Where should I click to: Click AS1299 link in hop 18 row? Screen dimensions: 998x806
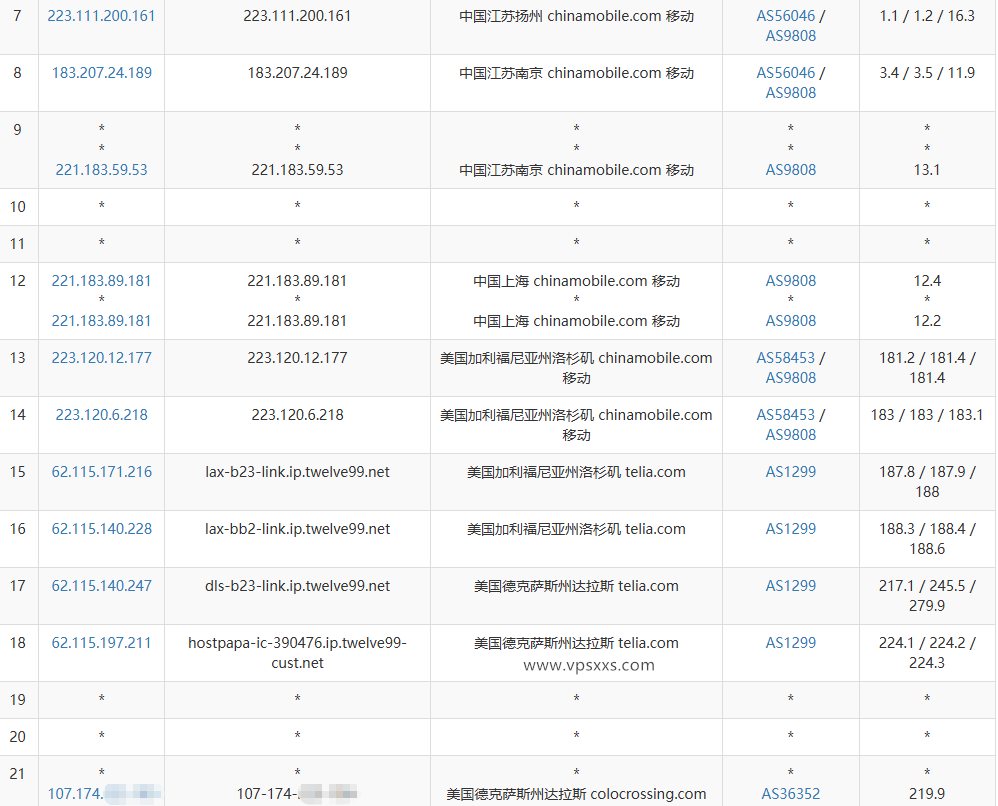tap(791, 643)
